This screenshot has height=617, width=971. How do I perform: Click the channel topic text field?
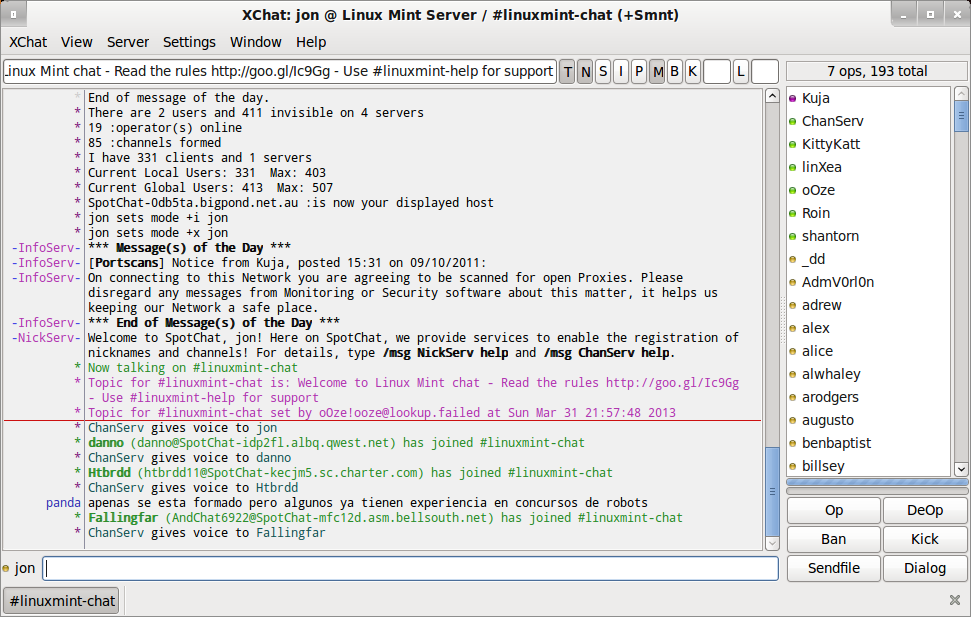[x=279, y=72]
